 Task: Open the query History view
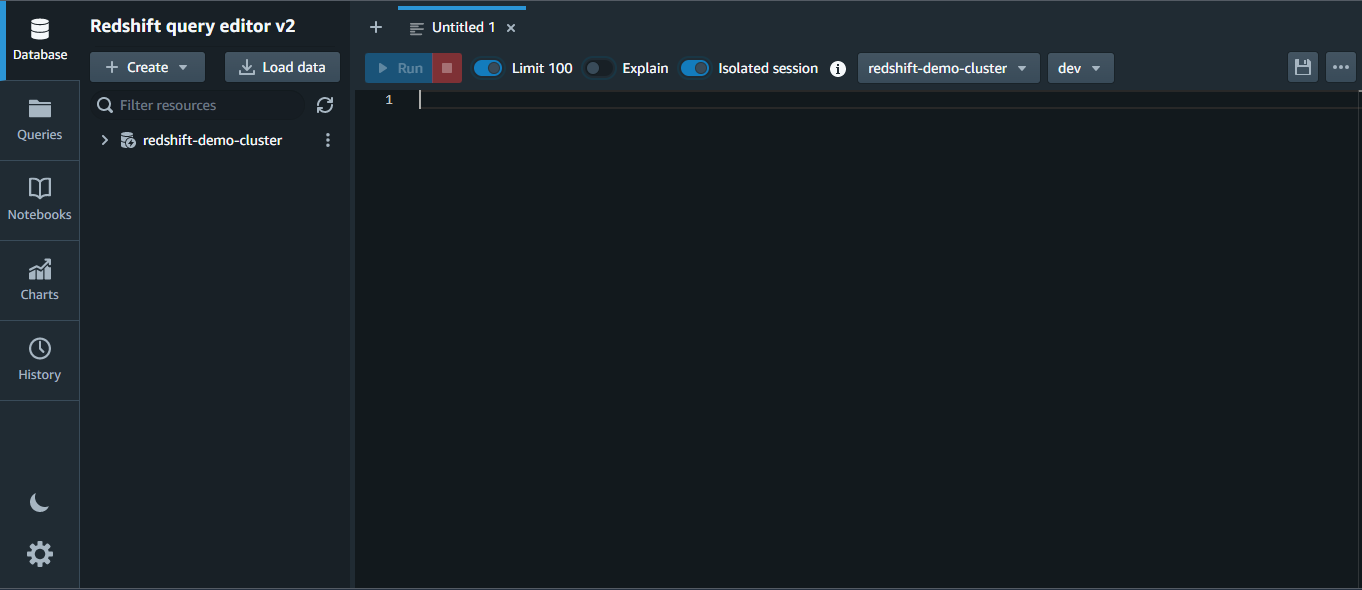click(40, 360)
